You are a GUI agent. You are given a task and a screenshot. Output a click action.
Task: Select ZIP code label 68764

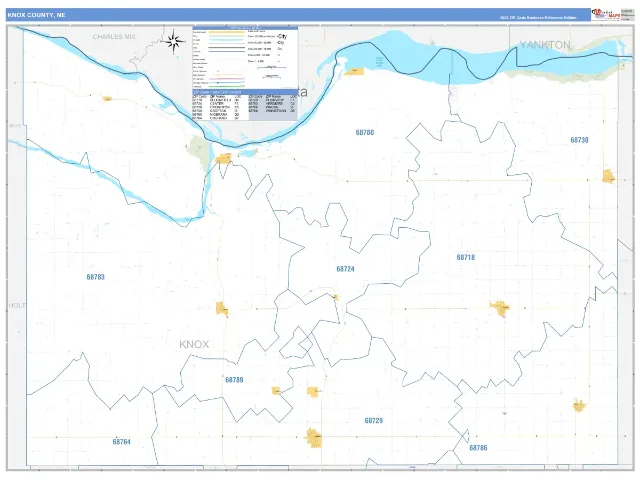[x=121, y=442]
